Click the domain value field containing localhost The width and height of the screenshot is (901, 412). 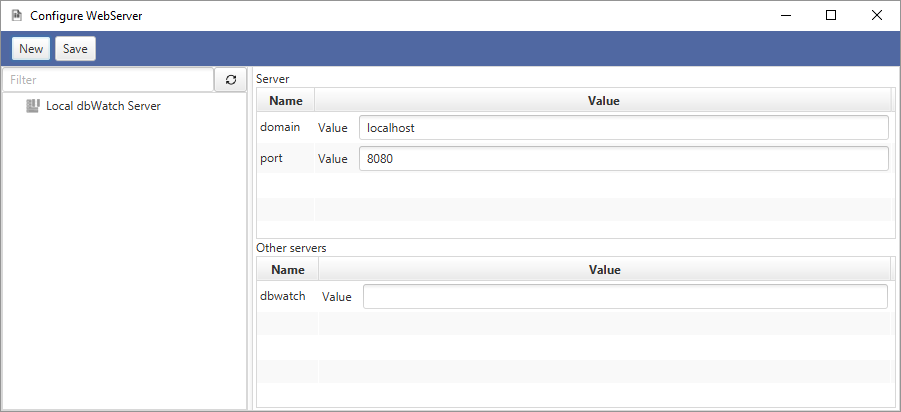(623, 128)
